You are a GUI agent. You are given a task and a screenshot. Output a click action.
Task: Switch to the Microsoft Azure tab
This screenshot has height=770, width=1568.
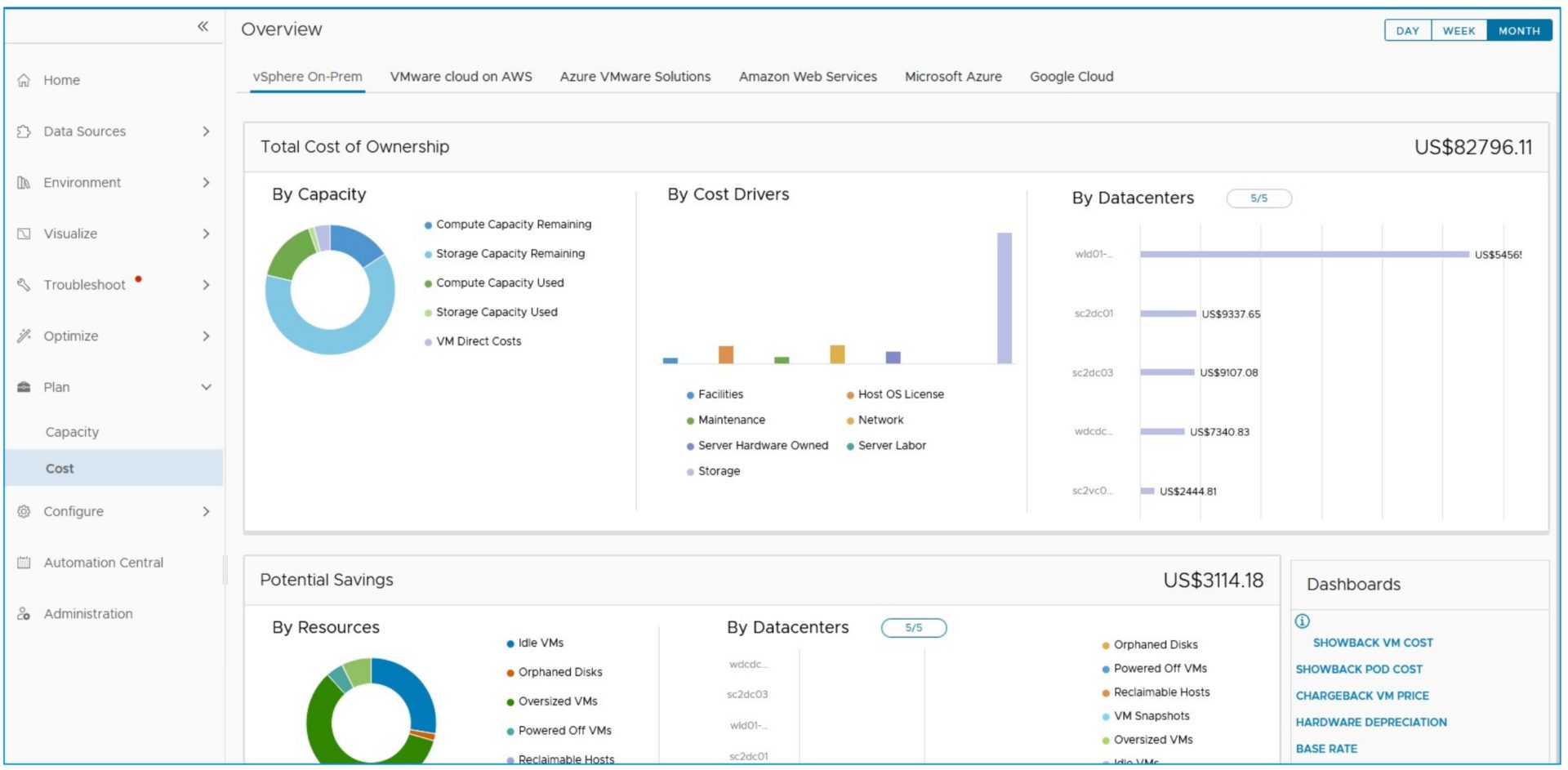(953, 77)
